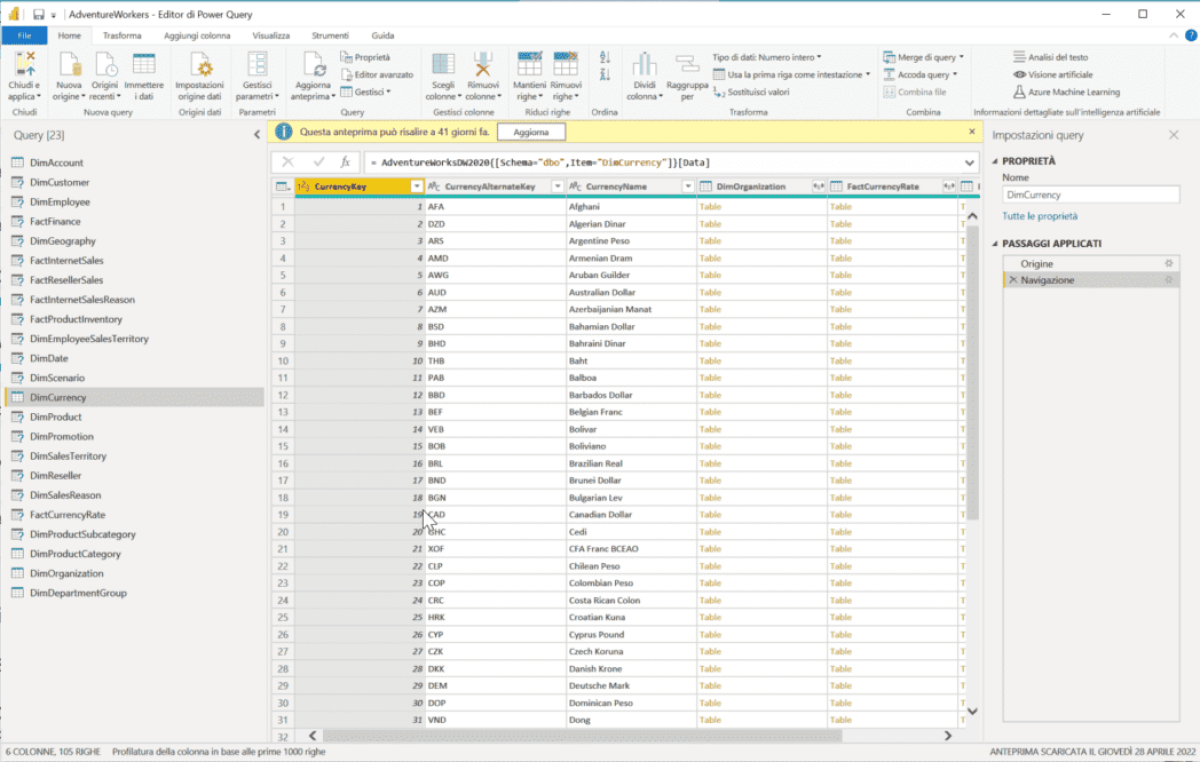Collapse the Query pane
This screenshot has width=1200, height=762.
coord(256,135)
